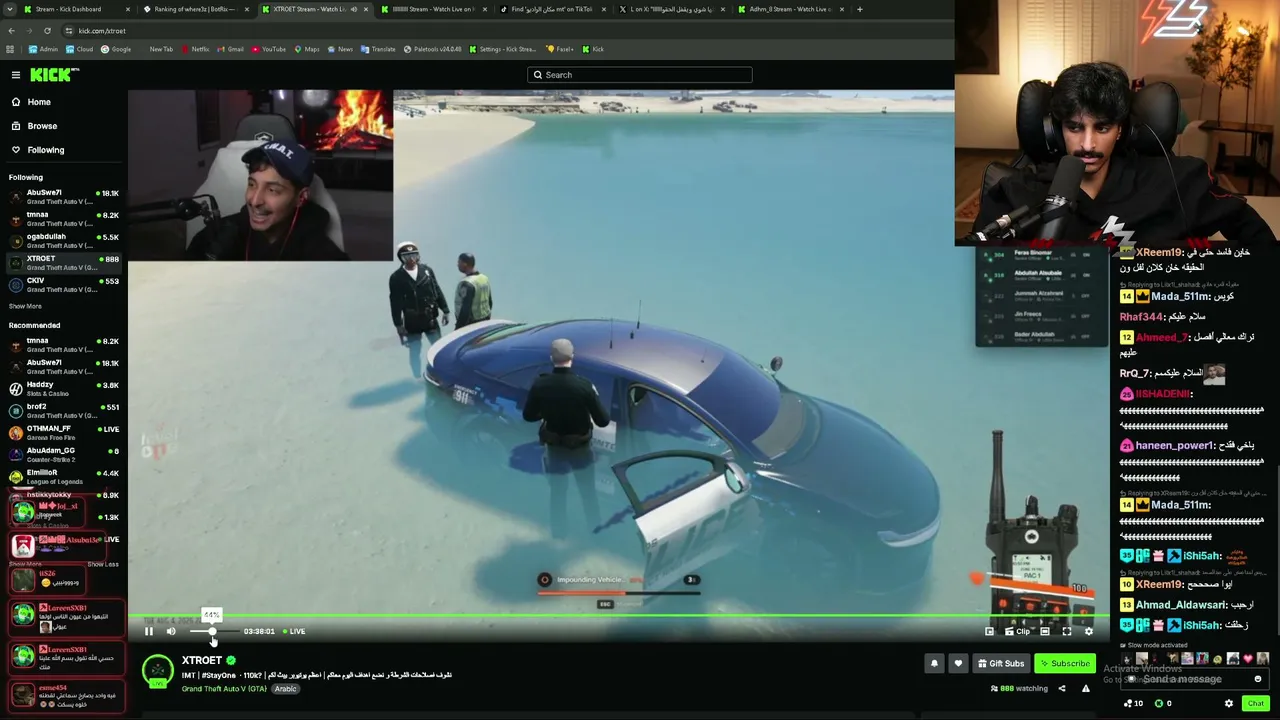Turn on notifications with the bell button
1280x720 pixels.
pos(934,663)
